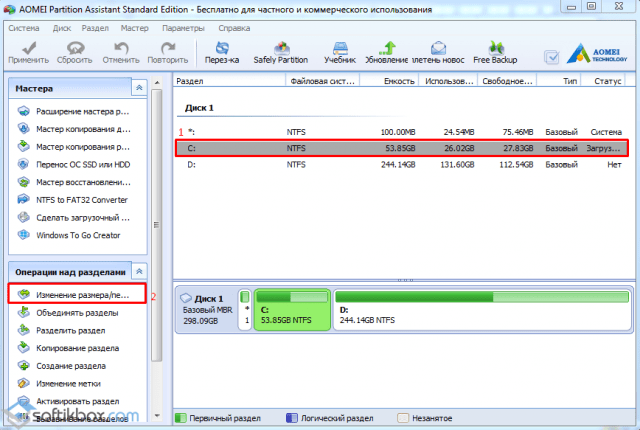Image resolution: width=640 pixels, height=430 pixels.
Task: Click the Диск 1 heading in partition list
Action: coord(199,108)
